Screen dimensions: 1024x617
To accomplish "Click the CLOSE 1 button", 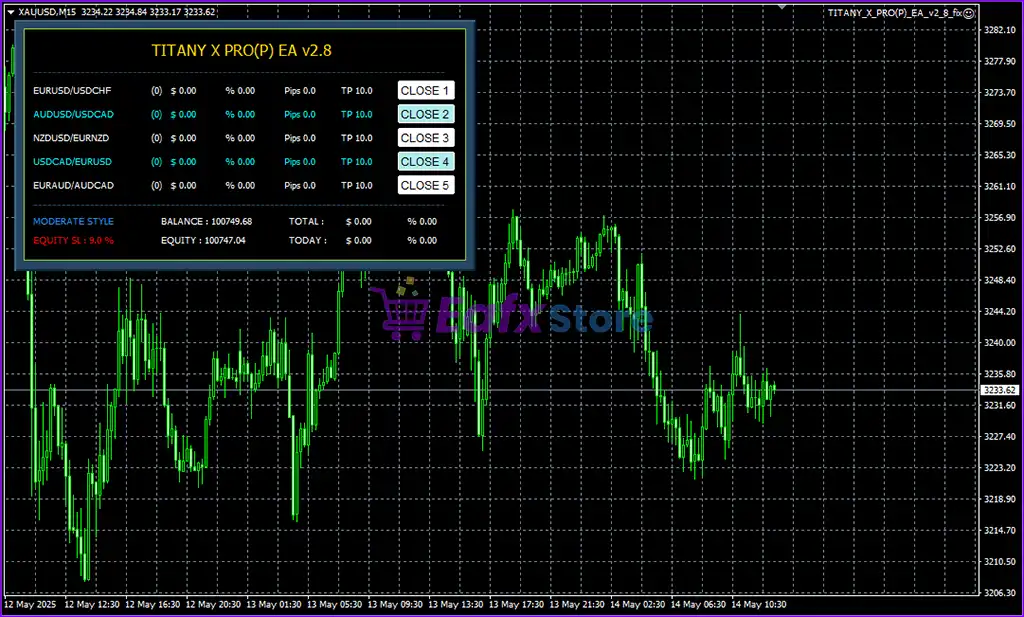I will (x=426, y=91).
